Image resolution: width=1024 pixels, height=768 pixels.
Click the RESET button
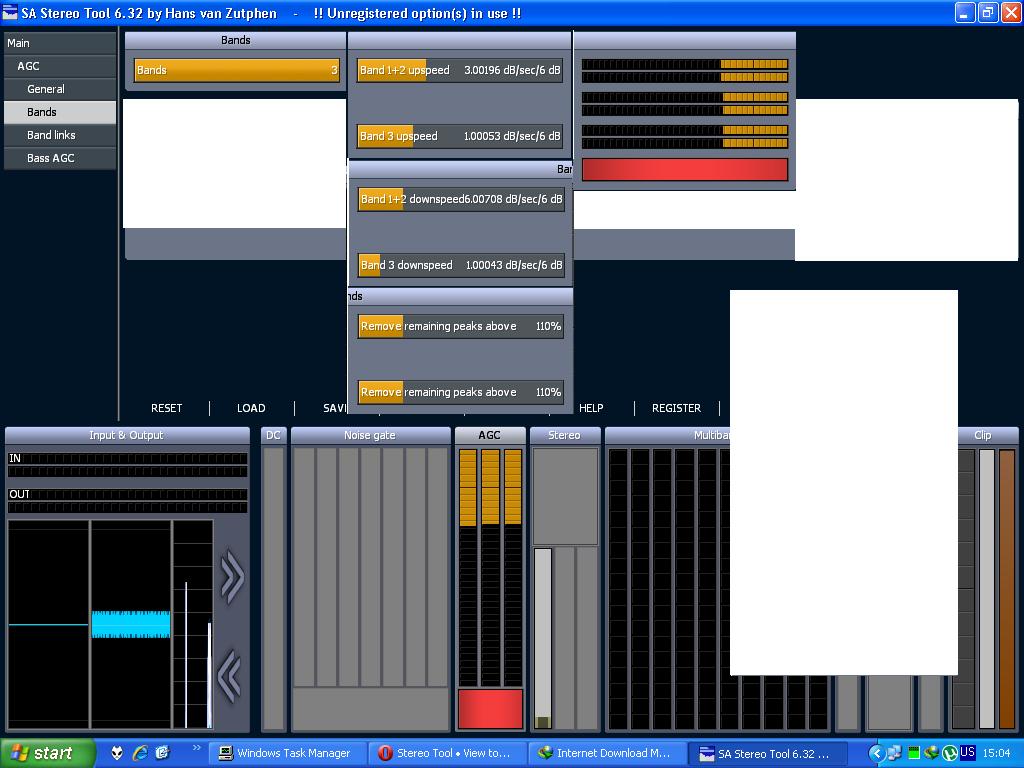tap(167, 408)
